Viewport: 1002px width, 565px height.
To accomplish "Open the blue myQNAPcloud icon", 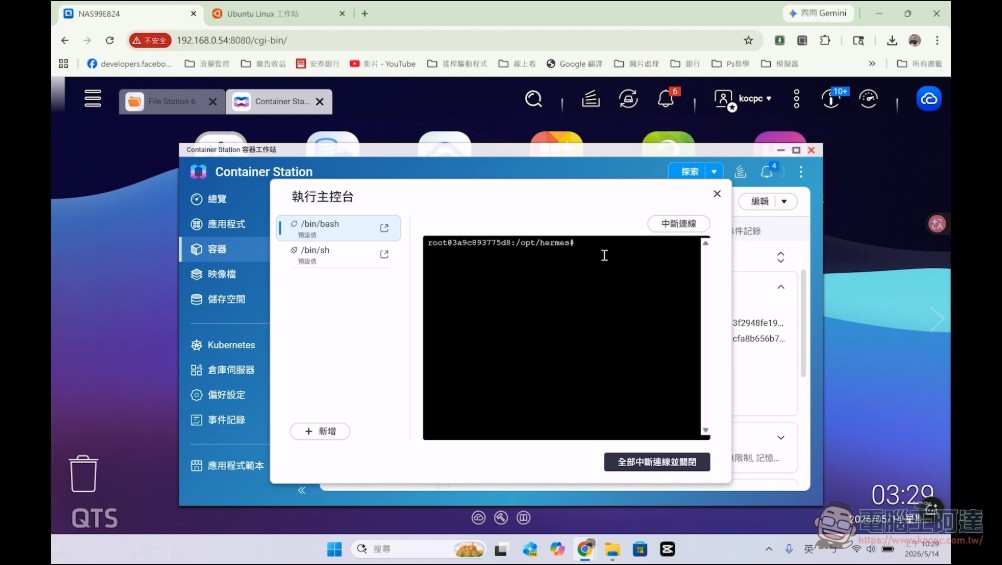I will [x=929, y=98].
